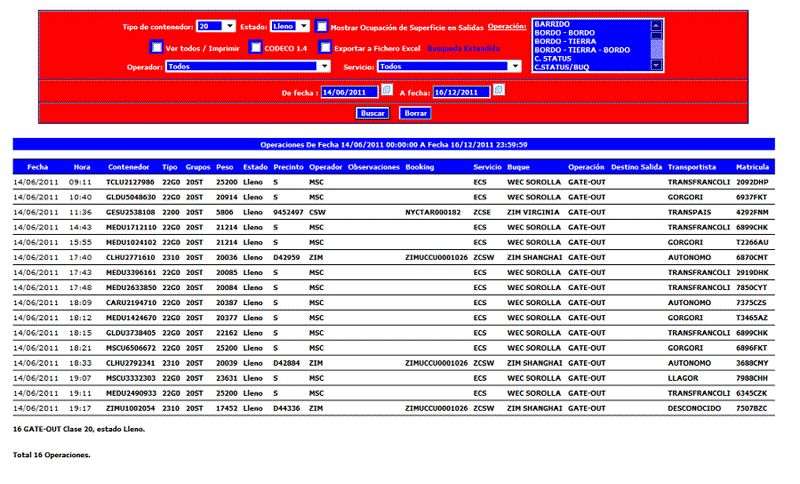Choose C.STATUS/BUQ in operation list

(561, 67)
